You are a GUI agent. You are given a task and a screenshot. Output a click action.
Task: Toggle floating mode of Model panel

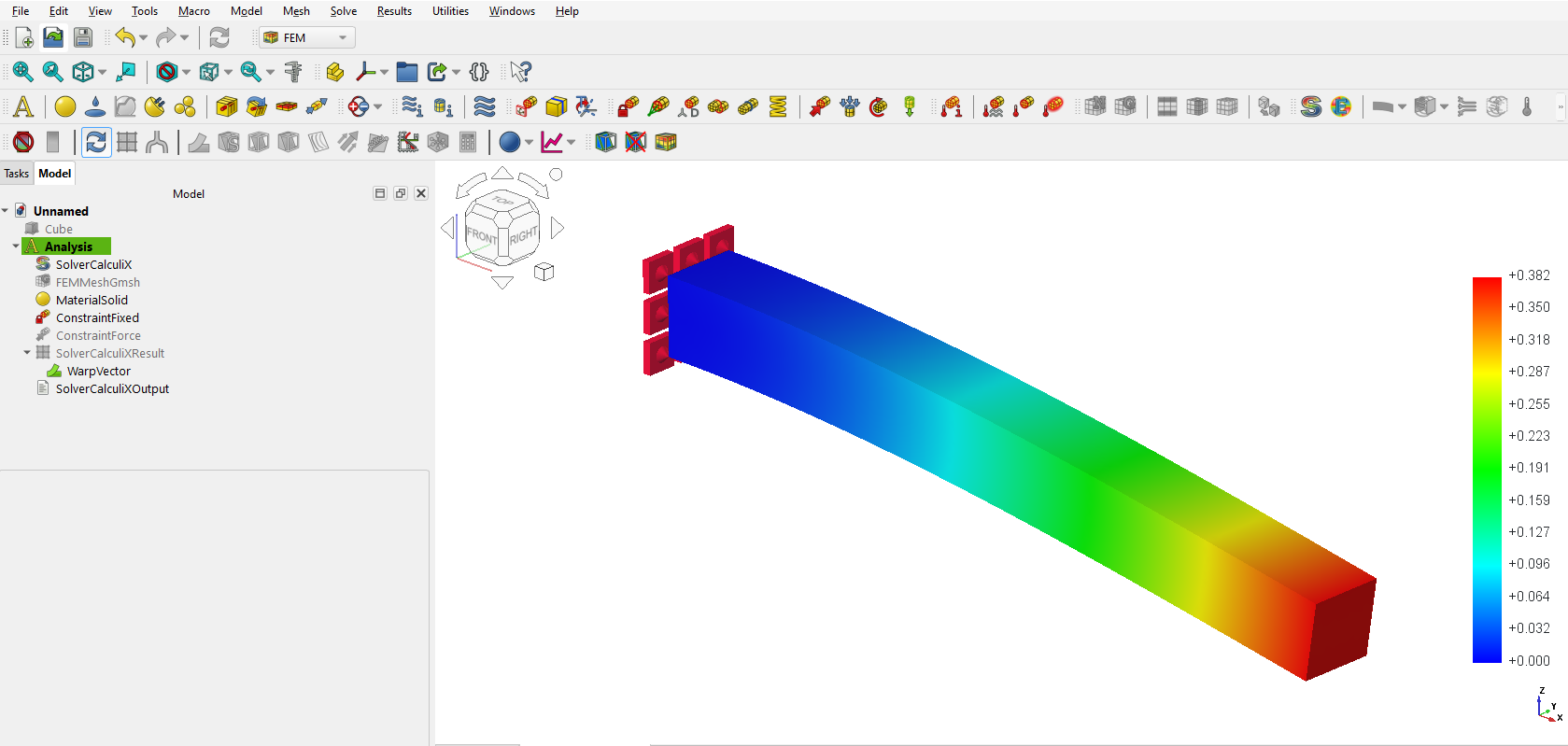401,193
